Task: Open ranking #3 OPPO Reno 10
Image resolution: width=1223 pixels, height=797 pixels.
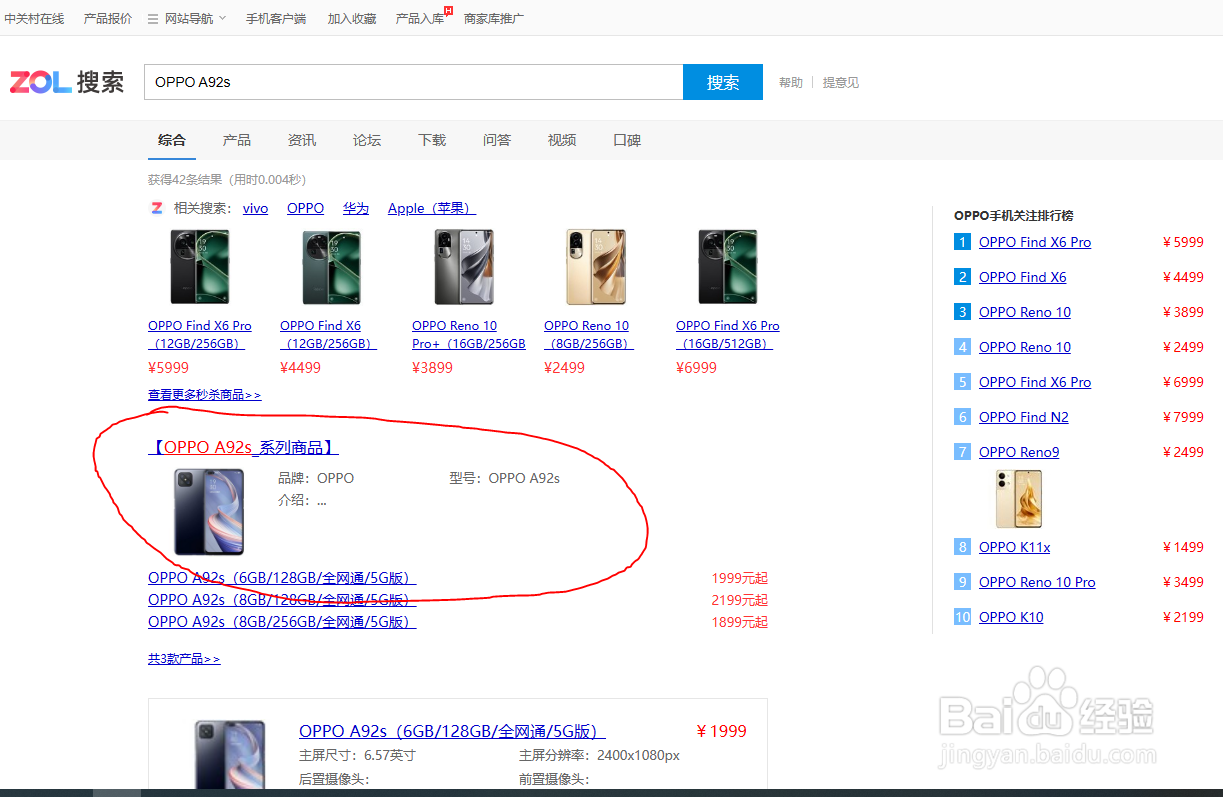Action: click(x=1025, y=312)
